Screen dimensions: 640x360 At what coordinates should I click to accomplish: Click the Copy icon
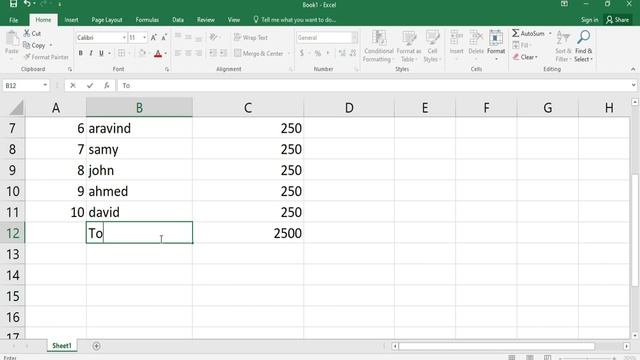(27, 45)
